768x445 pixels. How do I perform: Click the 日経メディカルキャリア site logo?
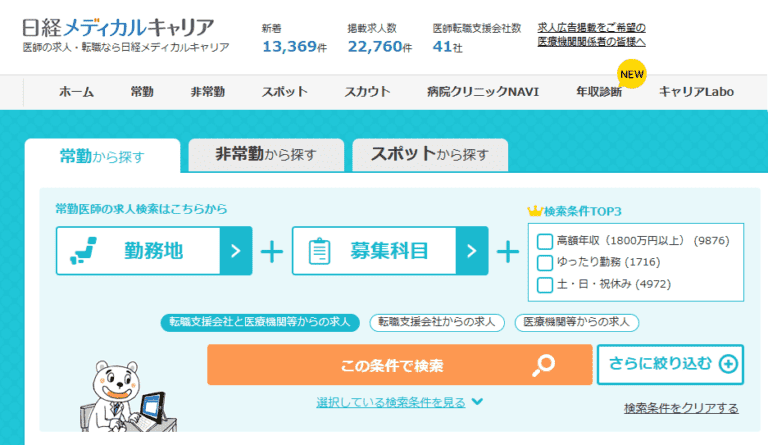[119, 27]
